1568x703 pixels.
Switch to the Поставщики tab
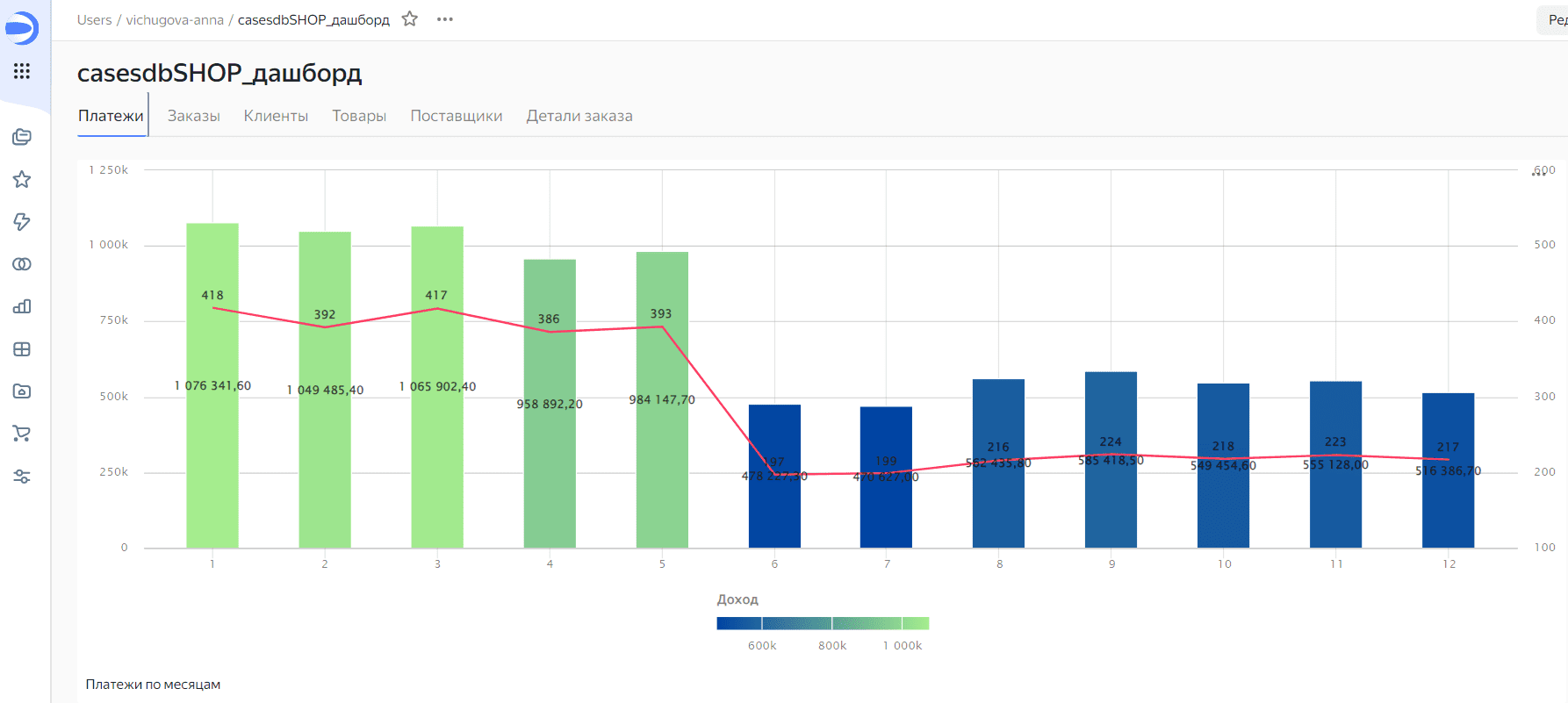pos(457,116)
